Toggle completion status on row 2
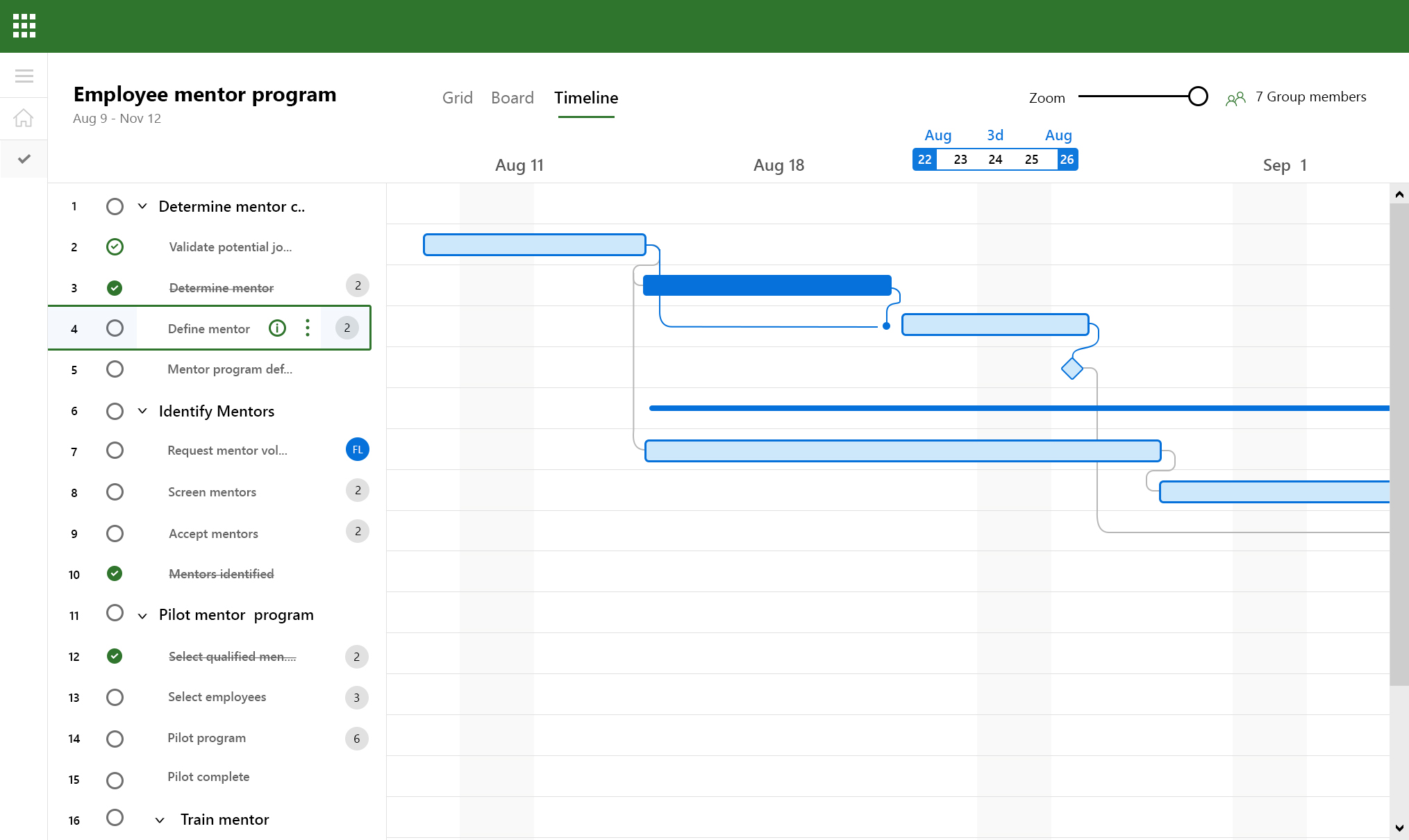1409x840 pixels. tap(115, 246)
